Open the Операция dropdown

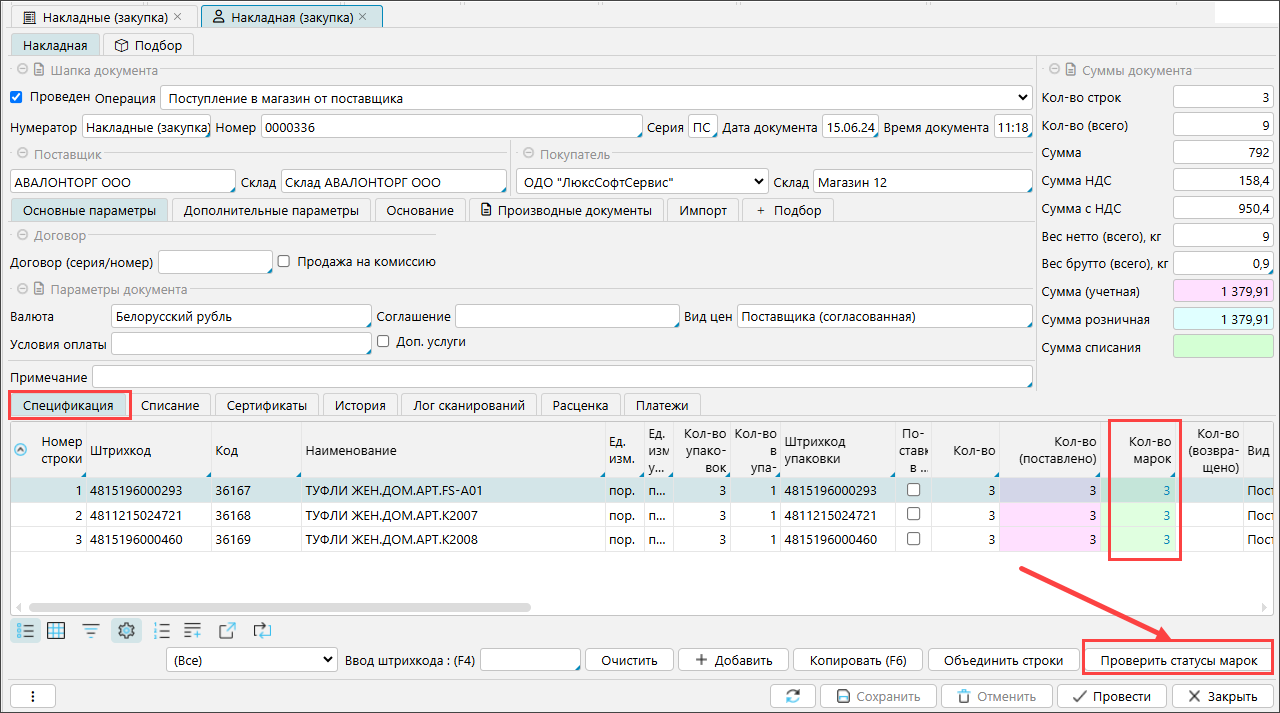pyautogui.click(x=596, y=98)
